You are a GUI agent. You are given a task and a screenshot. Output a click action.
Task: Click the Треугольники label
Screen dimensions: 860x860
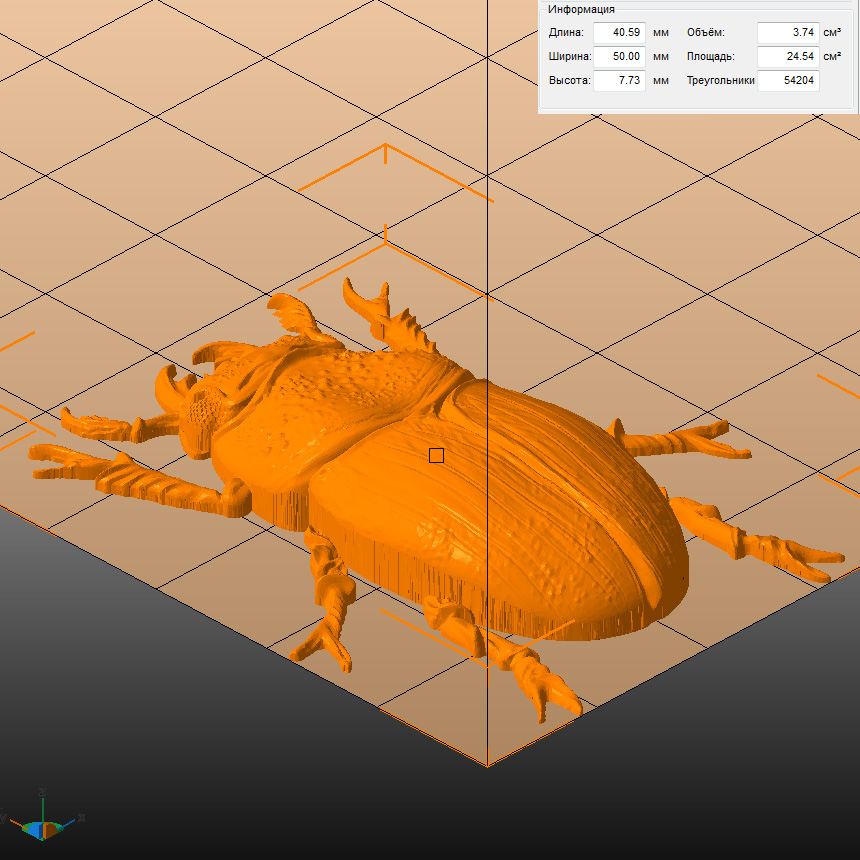(x=720, y=81)
